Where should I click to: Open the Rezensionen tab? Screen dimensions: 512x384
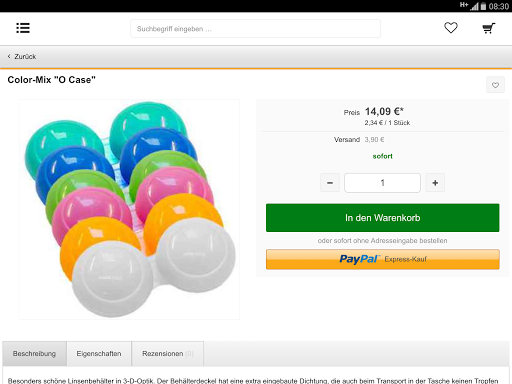(168, 354)
